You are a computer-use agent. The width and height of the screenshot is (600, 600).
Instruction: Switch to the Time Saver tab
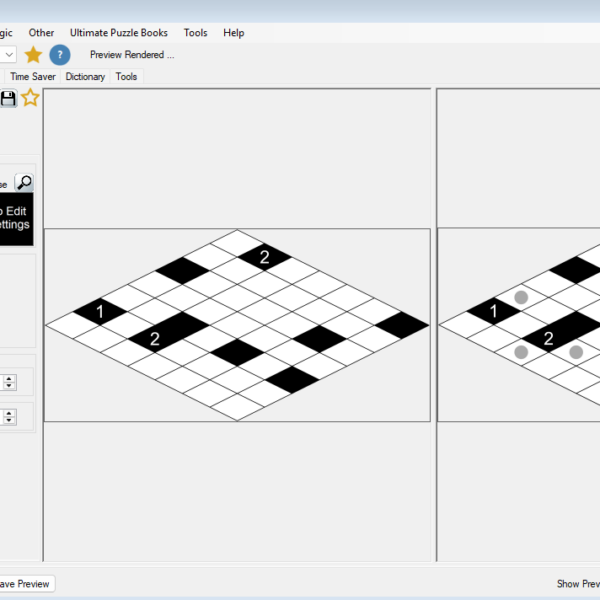(x=32, y=76)
